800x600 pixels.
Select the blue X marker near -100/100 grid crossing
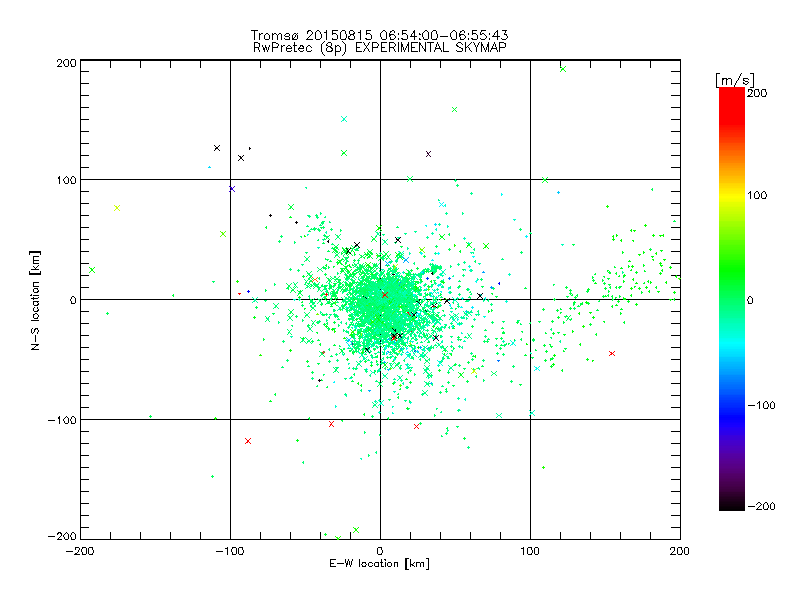point(232,189)
